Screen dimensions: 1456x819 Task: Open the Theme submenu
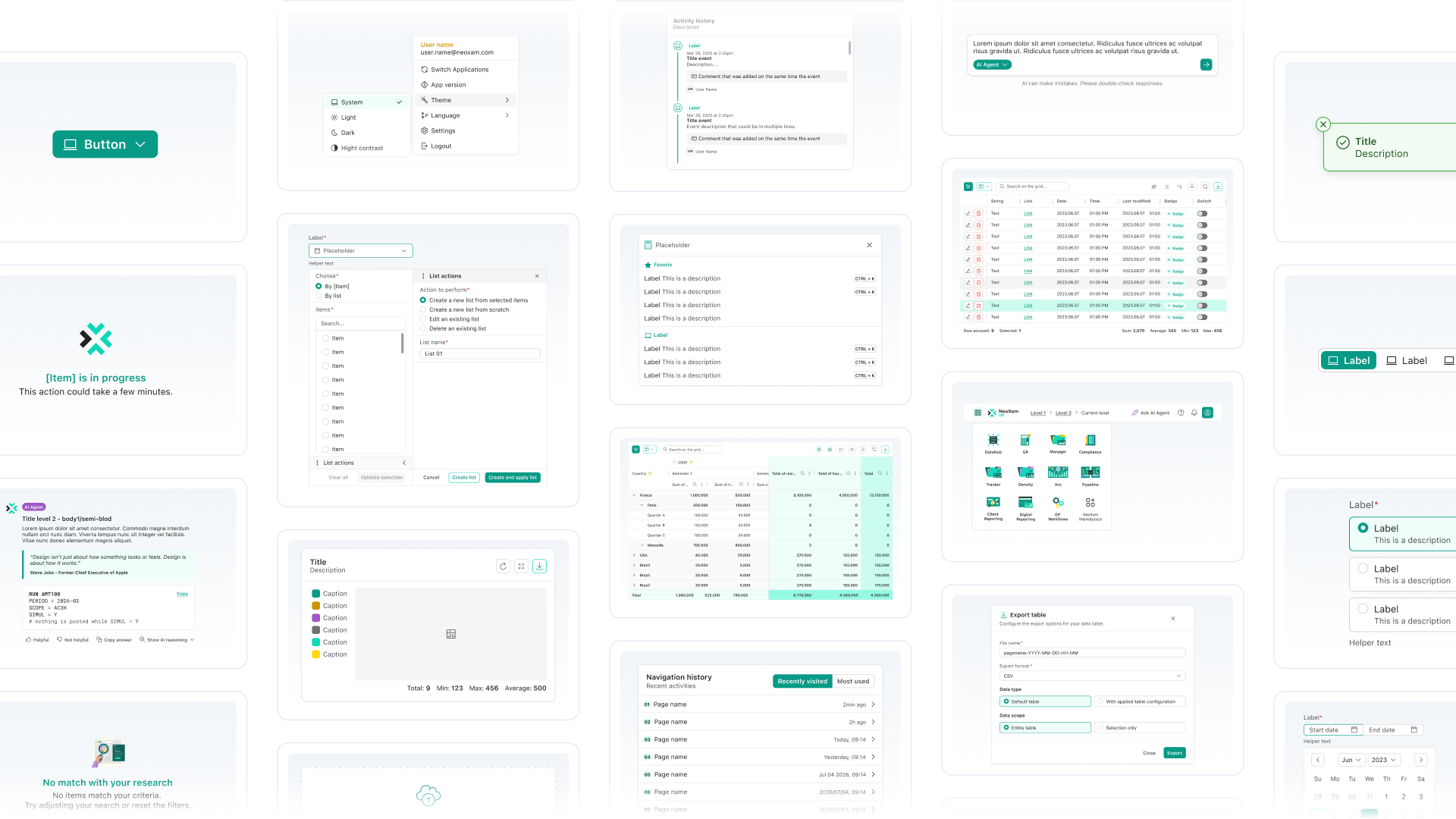pyautogui.click(x=466, y=100)
